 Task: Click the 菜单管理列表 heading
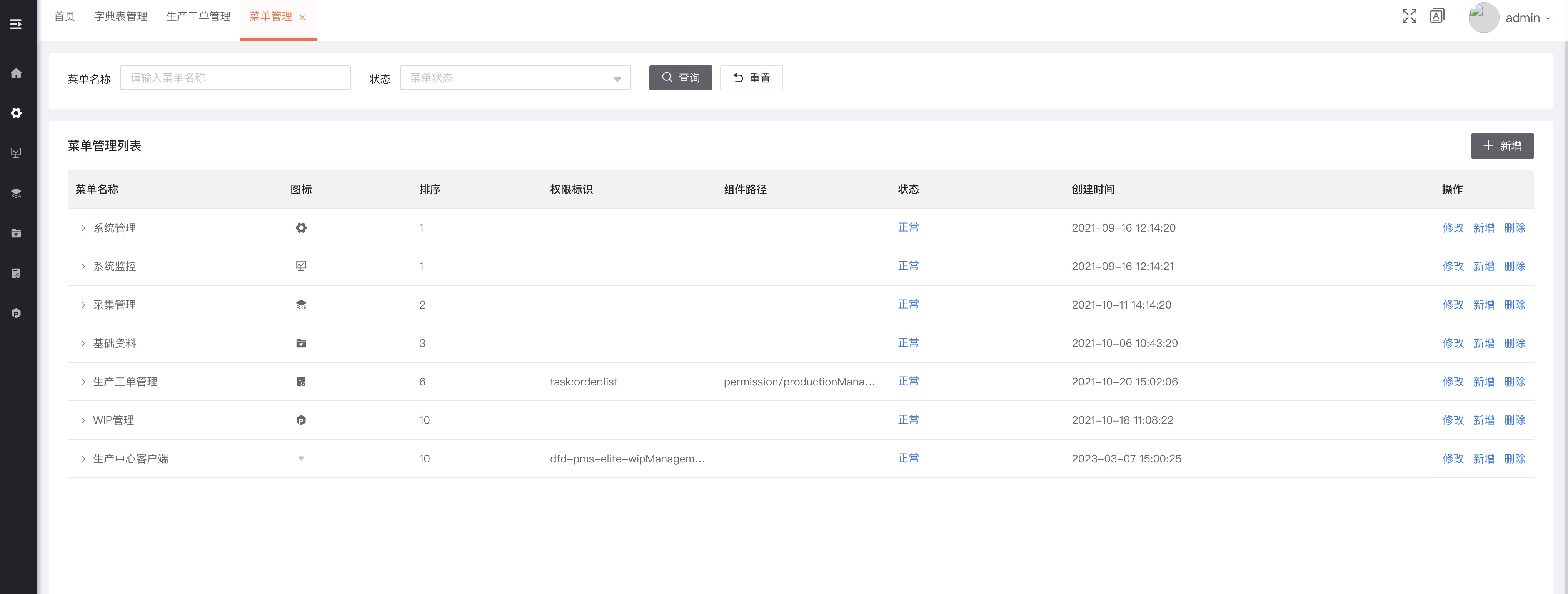(104, 146)
